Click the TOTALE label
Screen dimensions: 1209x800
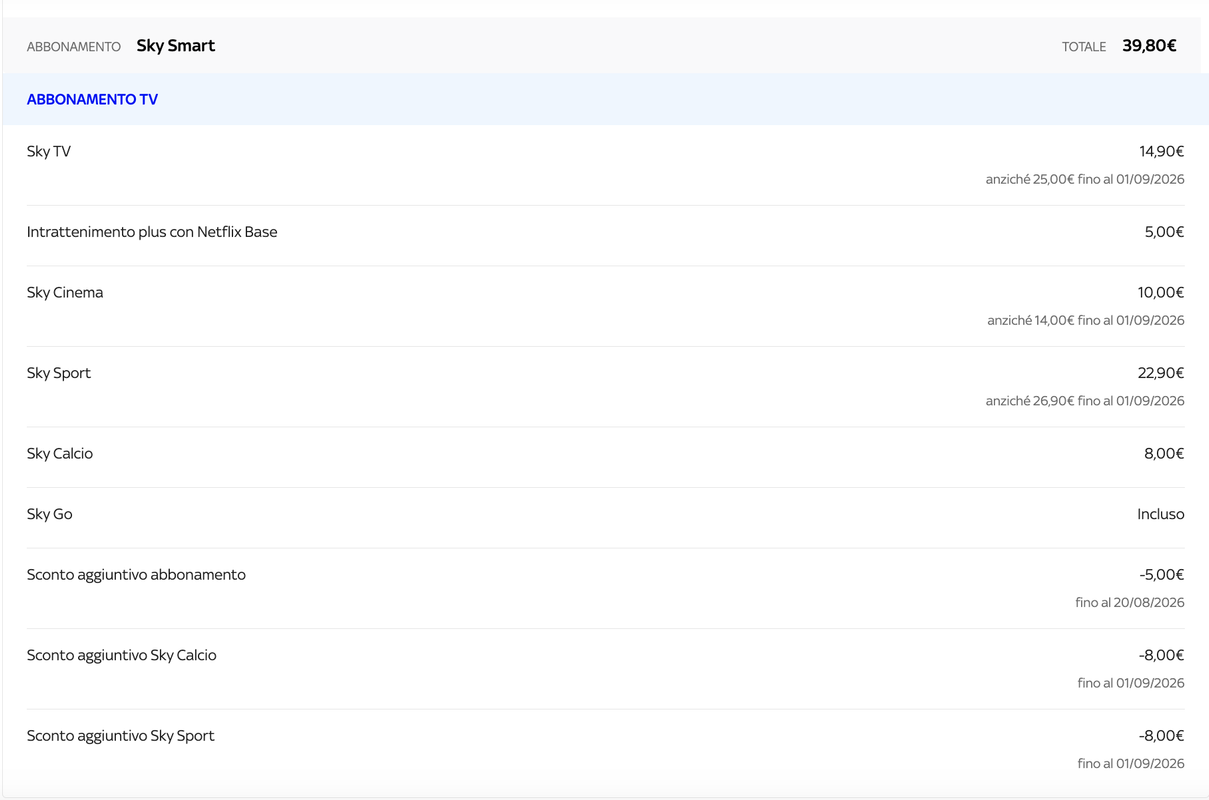point(1084,47)
